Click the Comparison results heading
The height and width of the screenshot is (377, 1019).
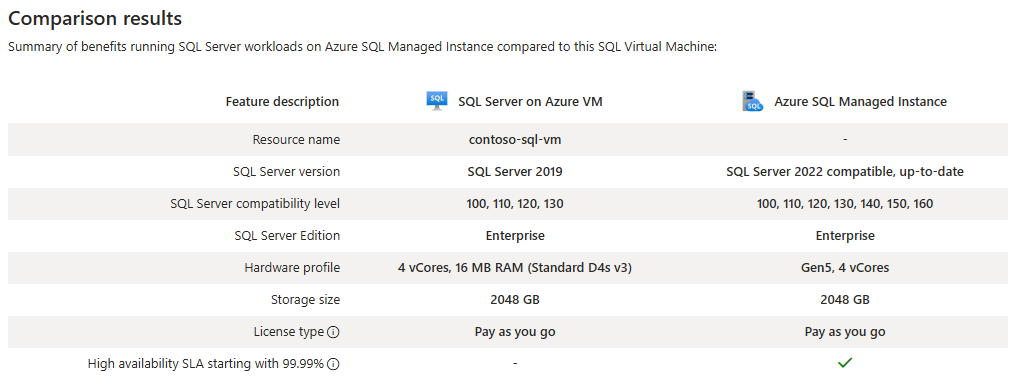95,18
